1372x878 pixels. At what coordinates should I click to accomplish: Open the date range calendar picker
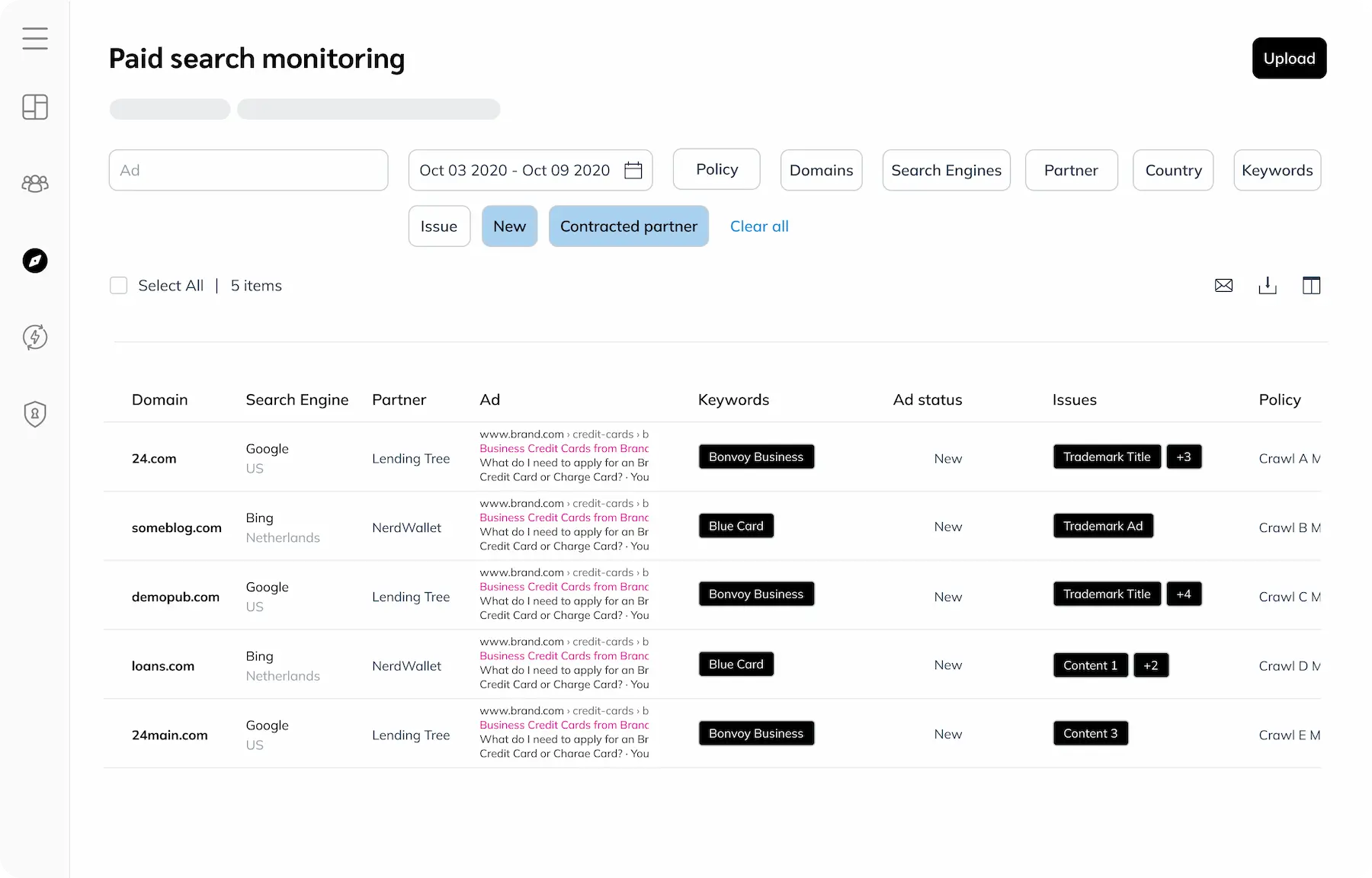point(633,170)
